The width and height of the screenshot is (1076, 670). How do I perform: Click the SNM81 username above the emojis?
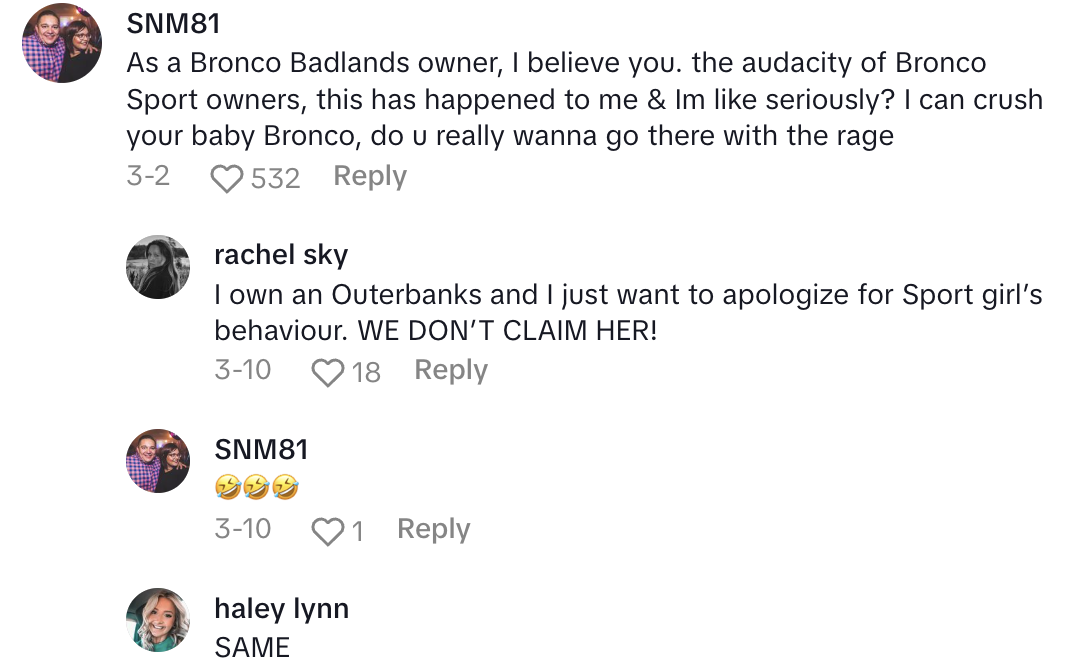pyautogui.click(x=261, y=450)
